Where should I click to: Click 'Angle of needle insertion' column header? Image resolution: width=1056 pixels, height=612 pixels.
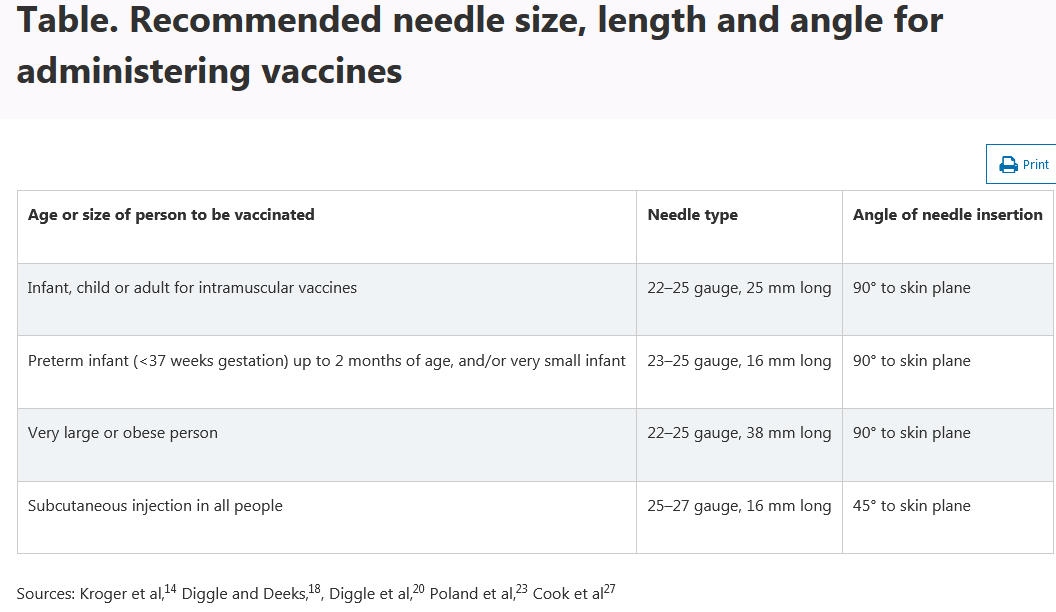[948, 215]
